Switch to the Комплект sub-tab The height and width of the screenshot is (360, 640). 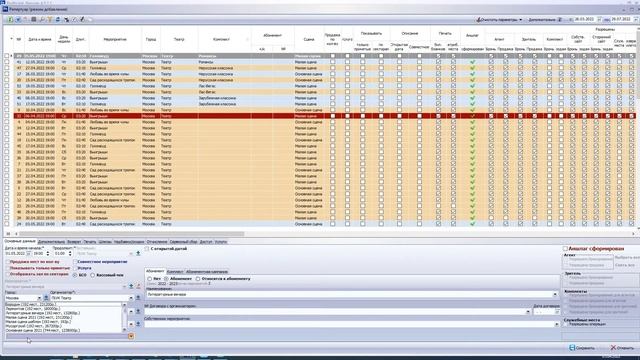point(175,271)
